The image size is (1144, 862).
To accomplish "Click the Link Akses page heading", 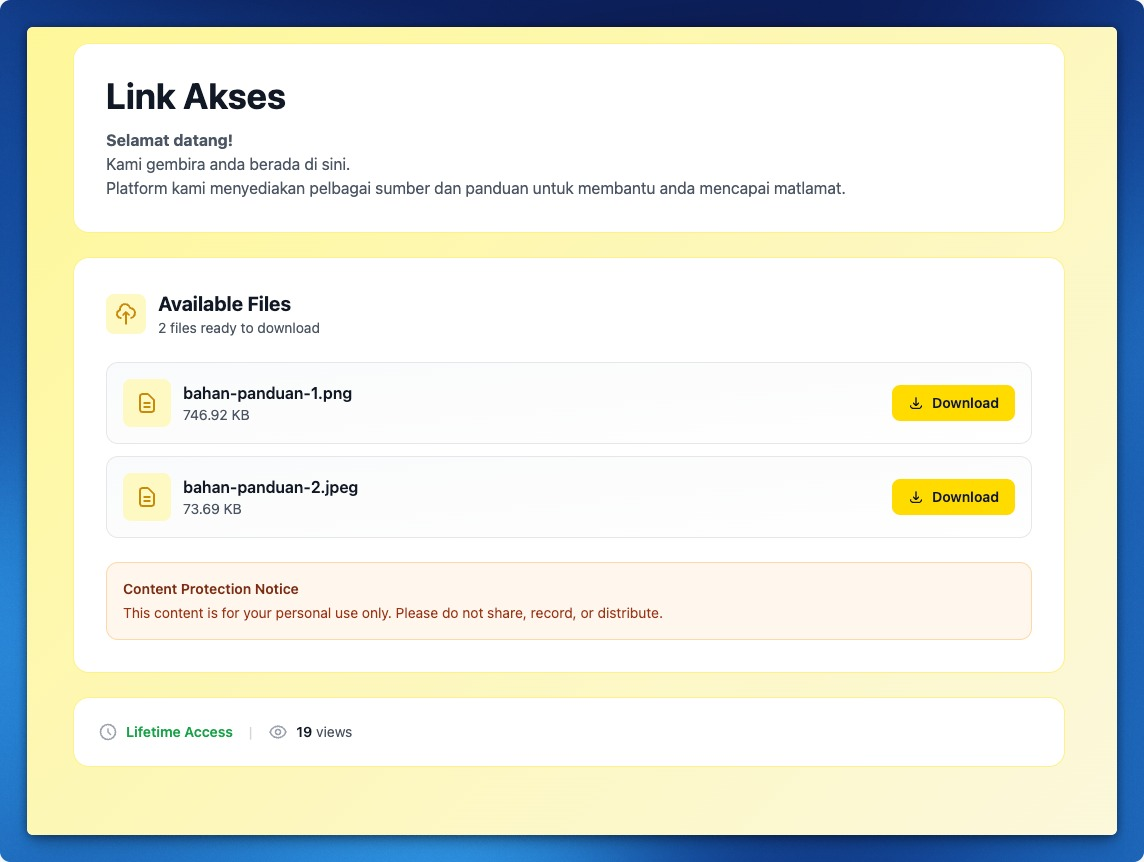I will (196, 96).
